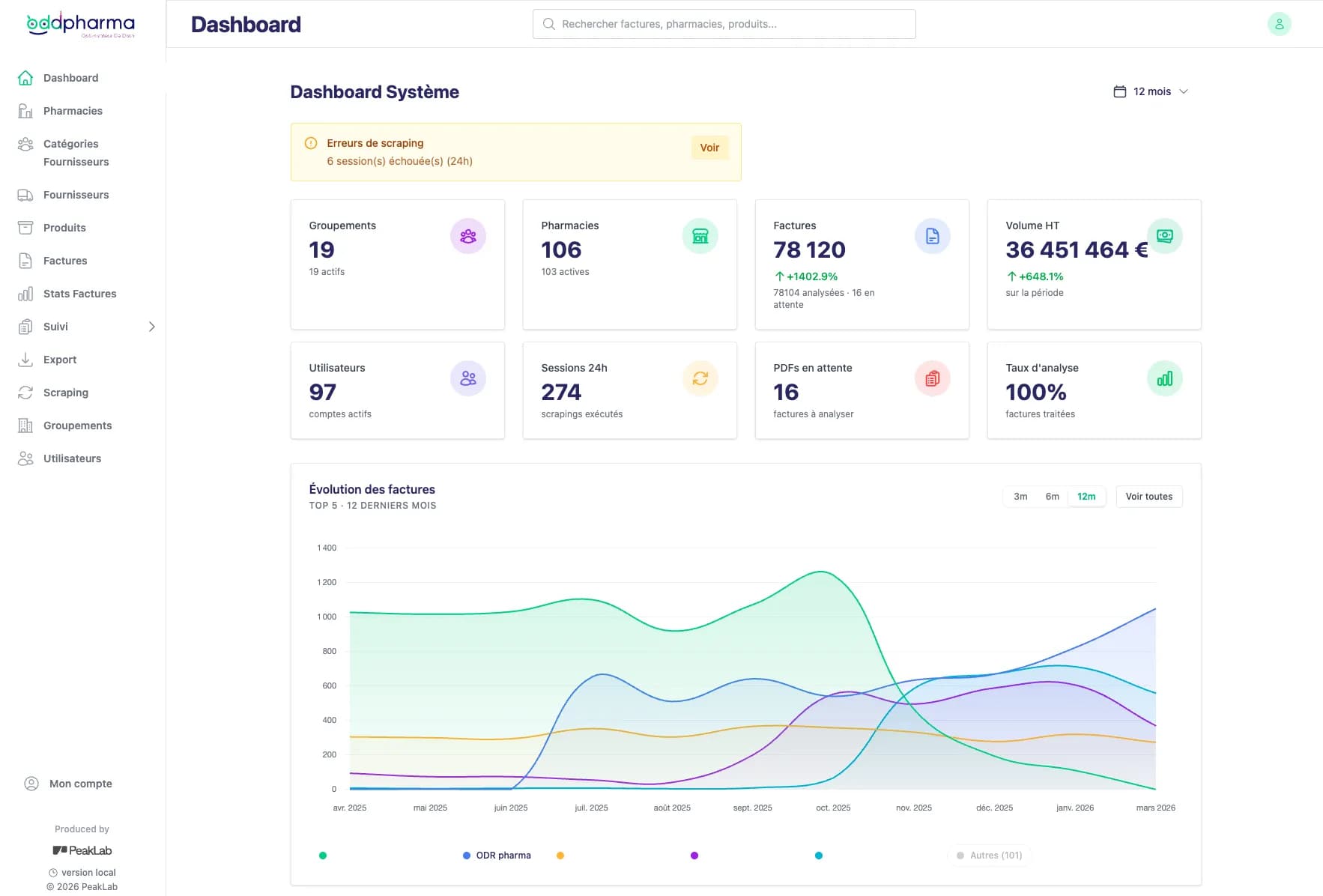
Task: Toggle the green legend series dot
Action: click(x=323, y=856)
